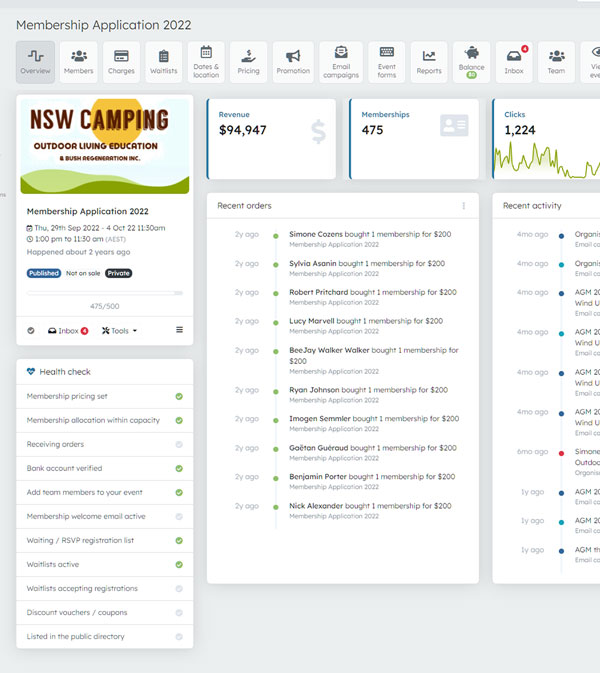600x673 pixels.
Task: Click the Recent orders heading
Action: 244,206
